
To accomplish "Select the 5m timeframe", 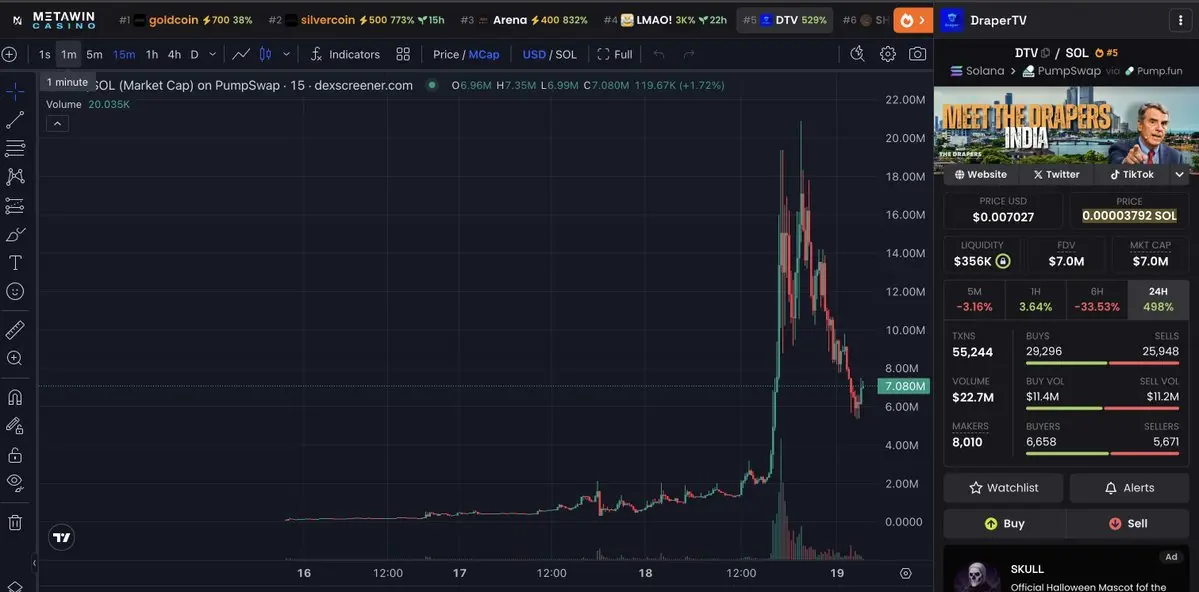I will tap(94, 54).
